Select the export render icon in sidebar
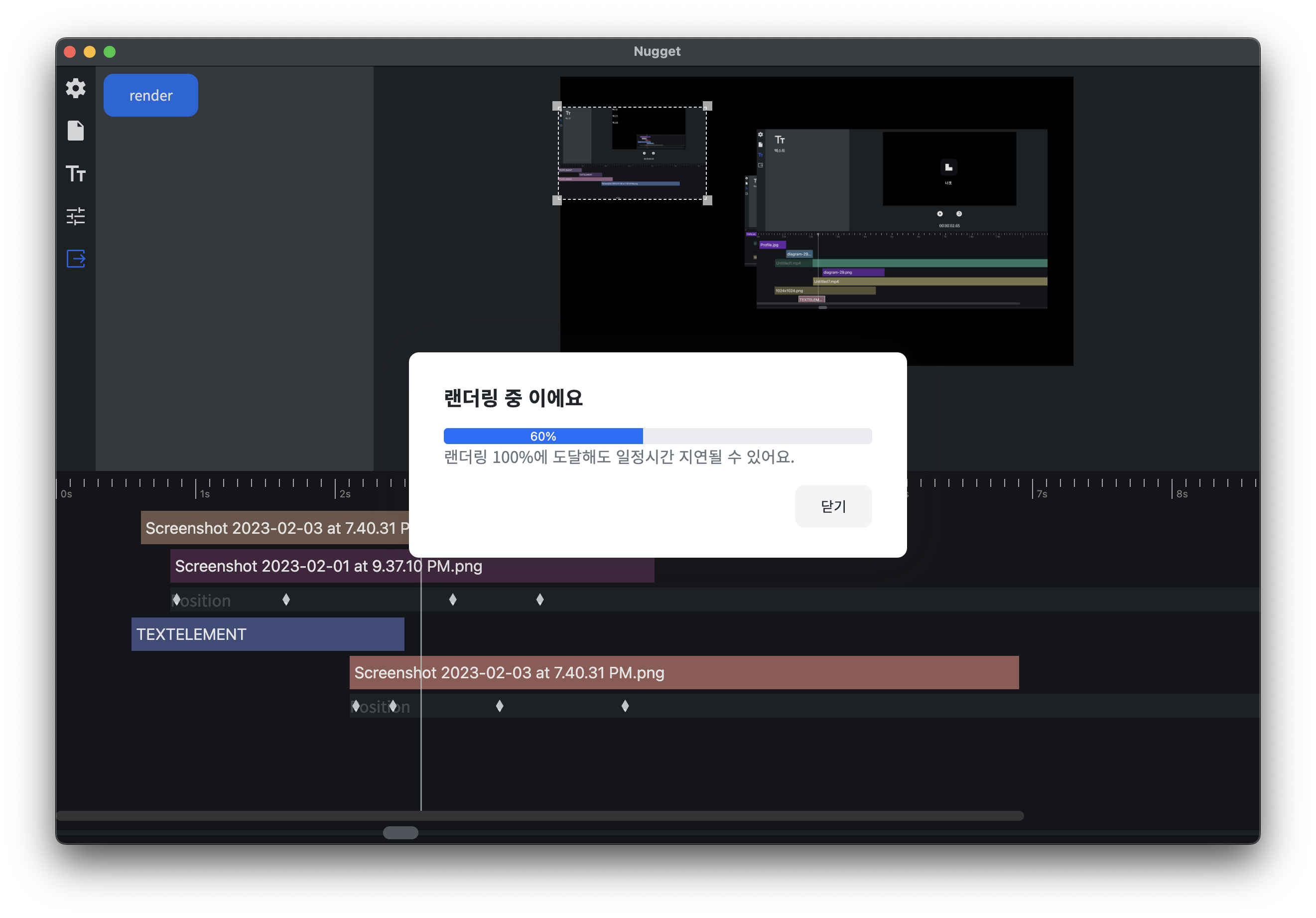1316x918 pixels. pos(76,259)
